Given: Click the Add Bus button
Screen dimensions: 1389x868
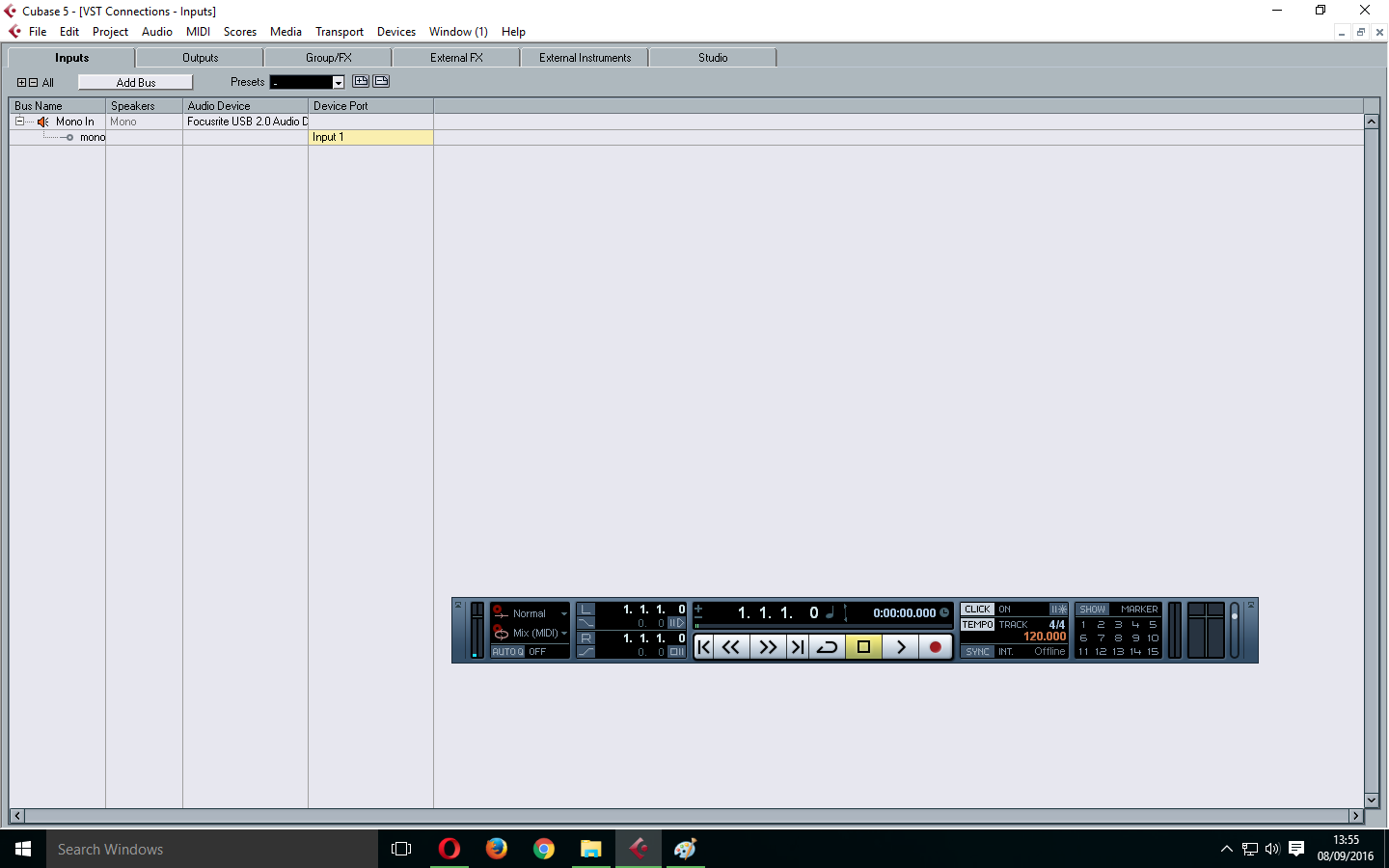Looking at the screenshot, I should [135, 83].
